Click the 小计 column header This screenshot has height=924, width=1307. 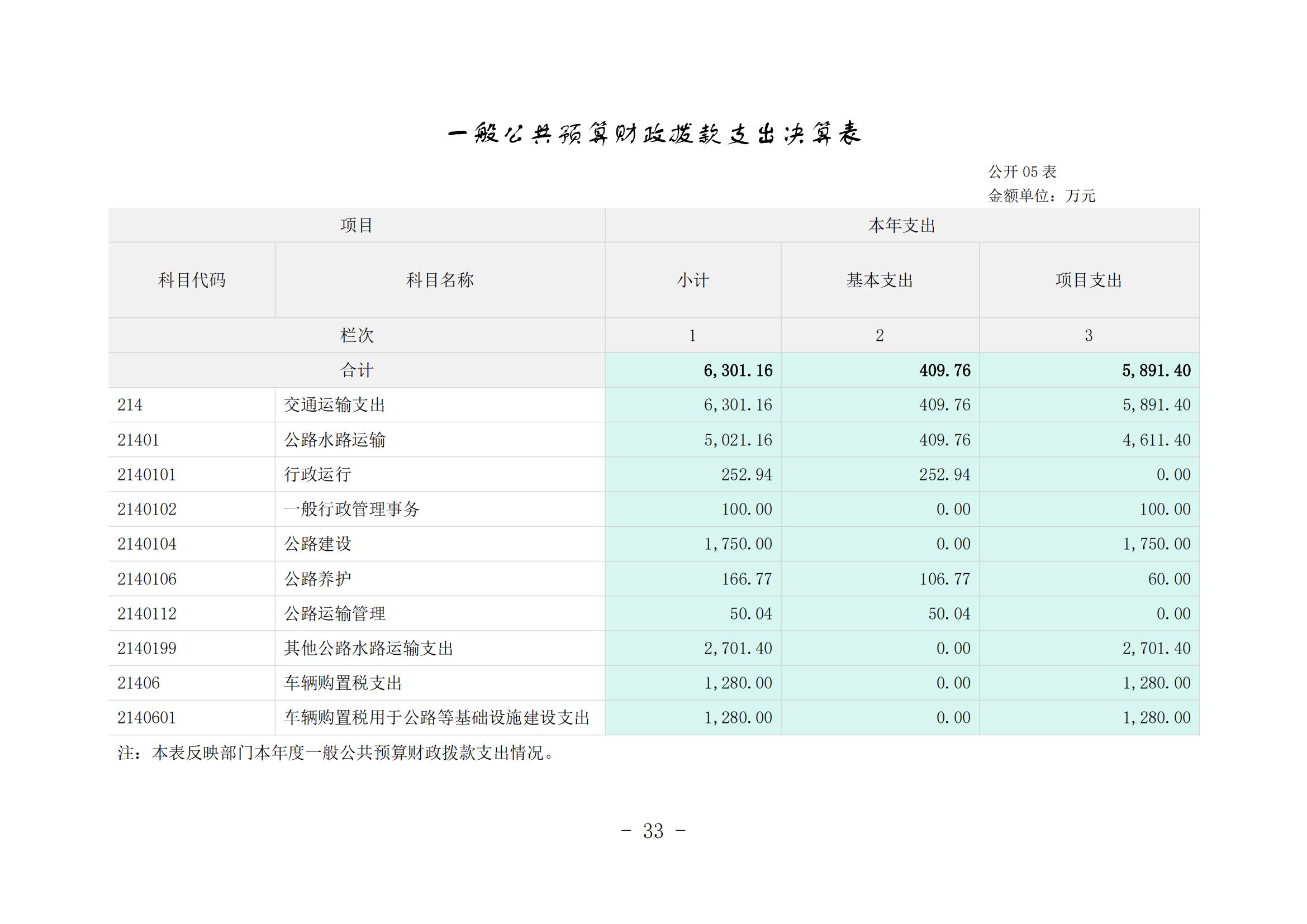(693, 280)
